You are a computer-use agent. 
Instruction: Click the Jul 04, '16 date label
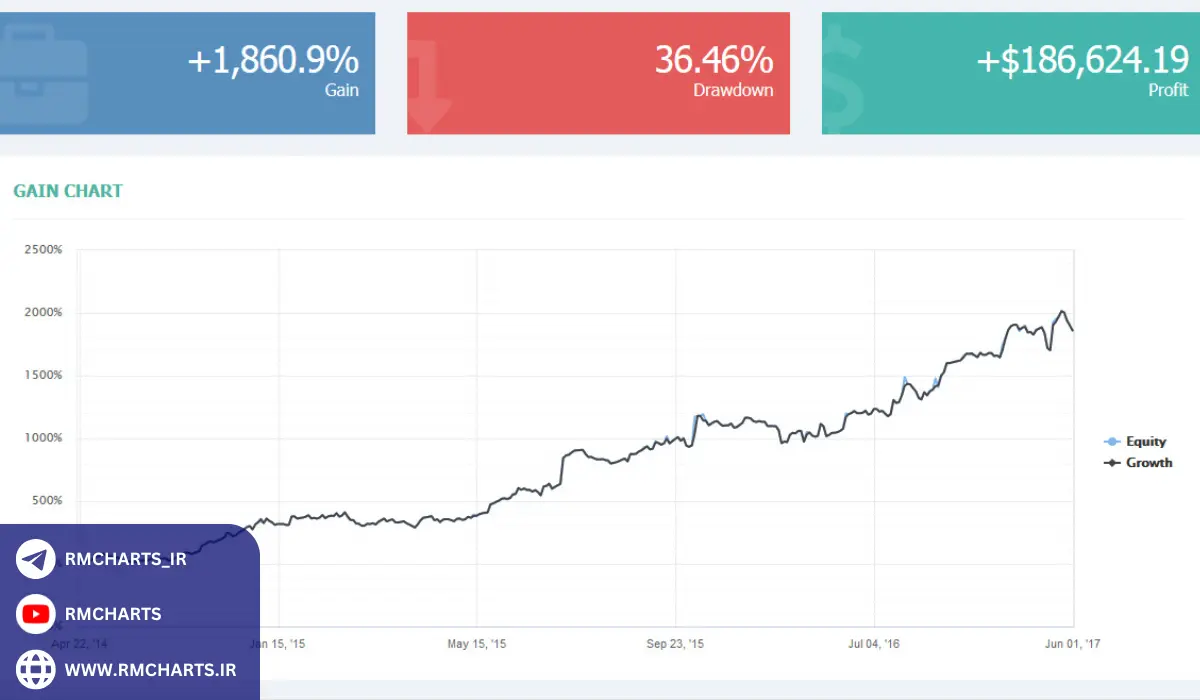pos(873,644)
